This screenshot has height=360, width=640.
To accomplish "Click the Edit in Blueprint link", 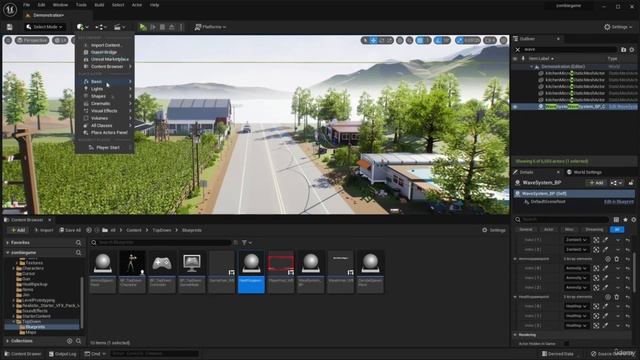I will pos(618,202).
